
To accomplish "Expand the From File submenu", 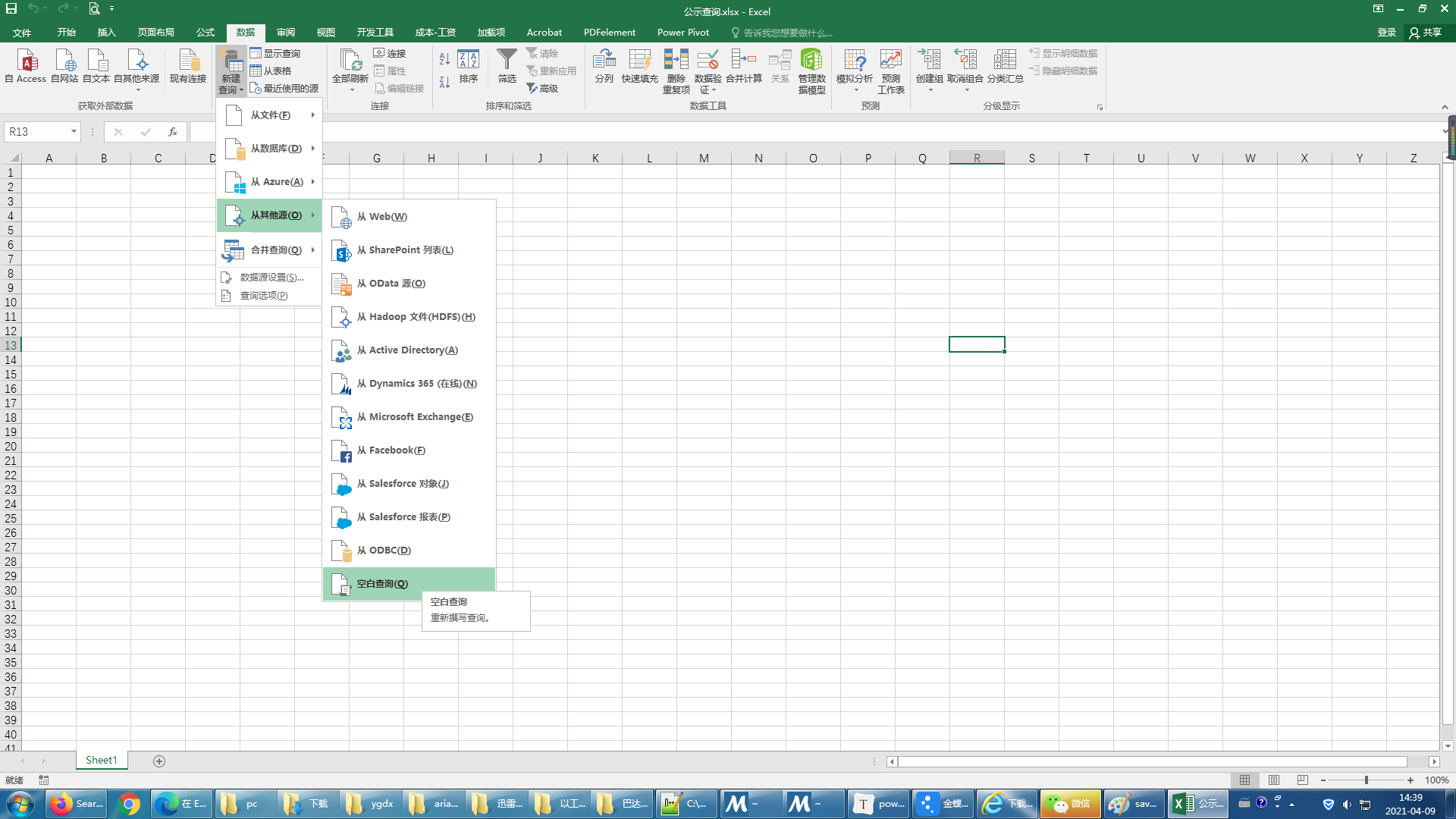I will [270, 115].
